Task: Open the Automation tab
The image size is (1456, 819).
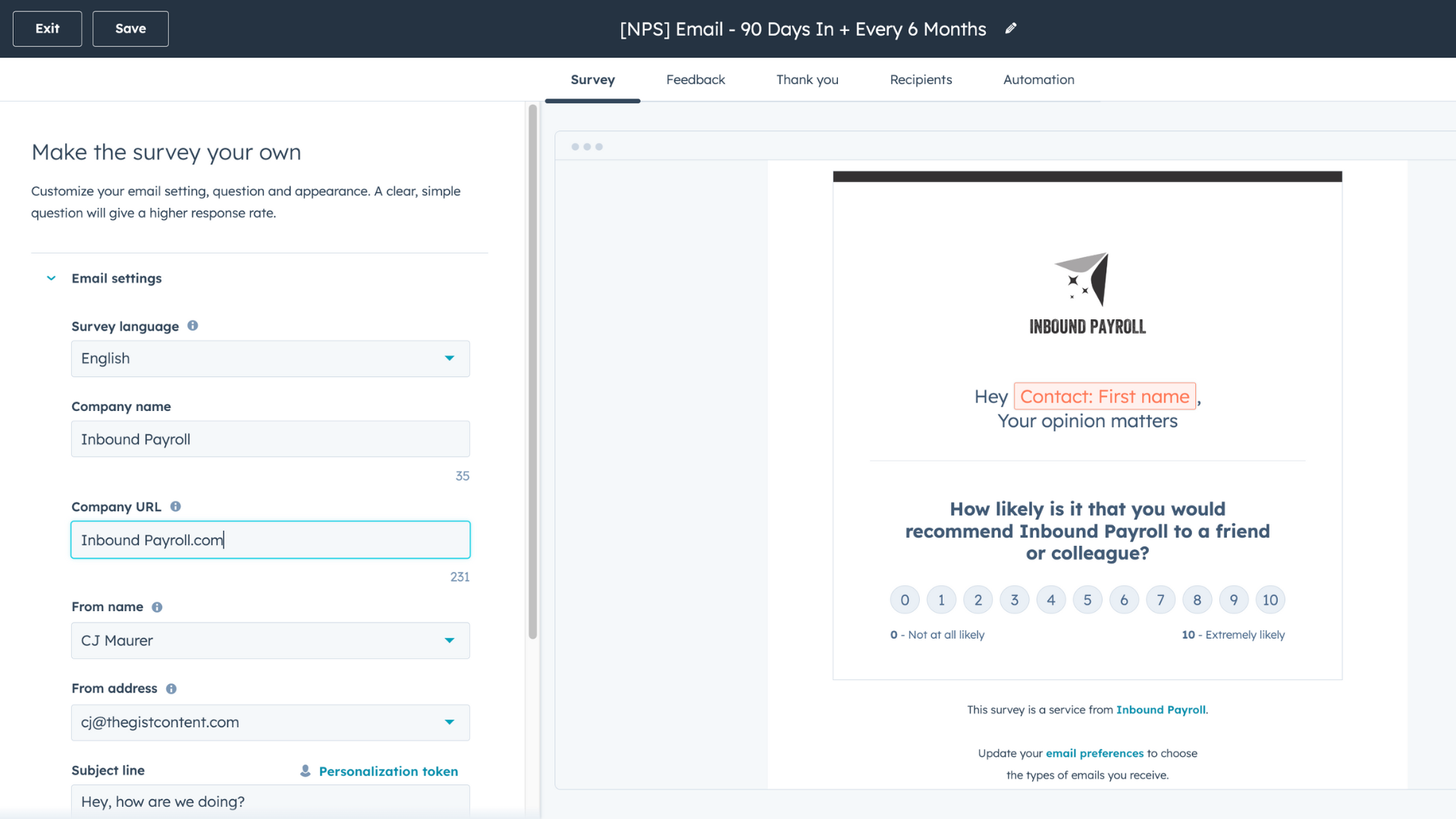Action: (1038, 80)
